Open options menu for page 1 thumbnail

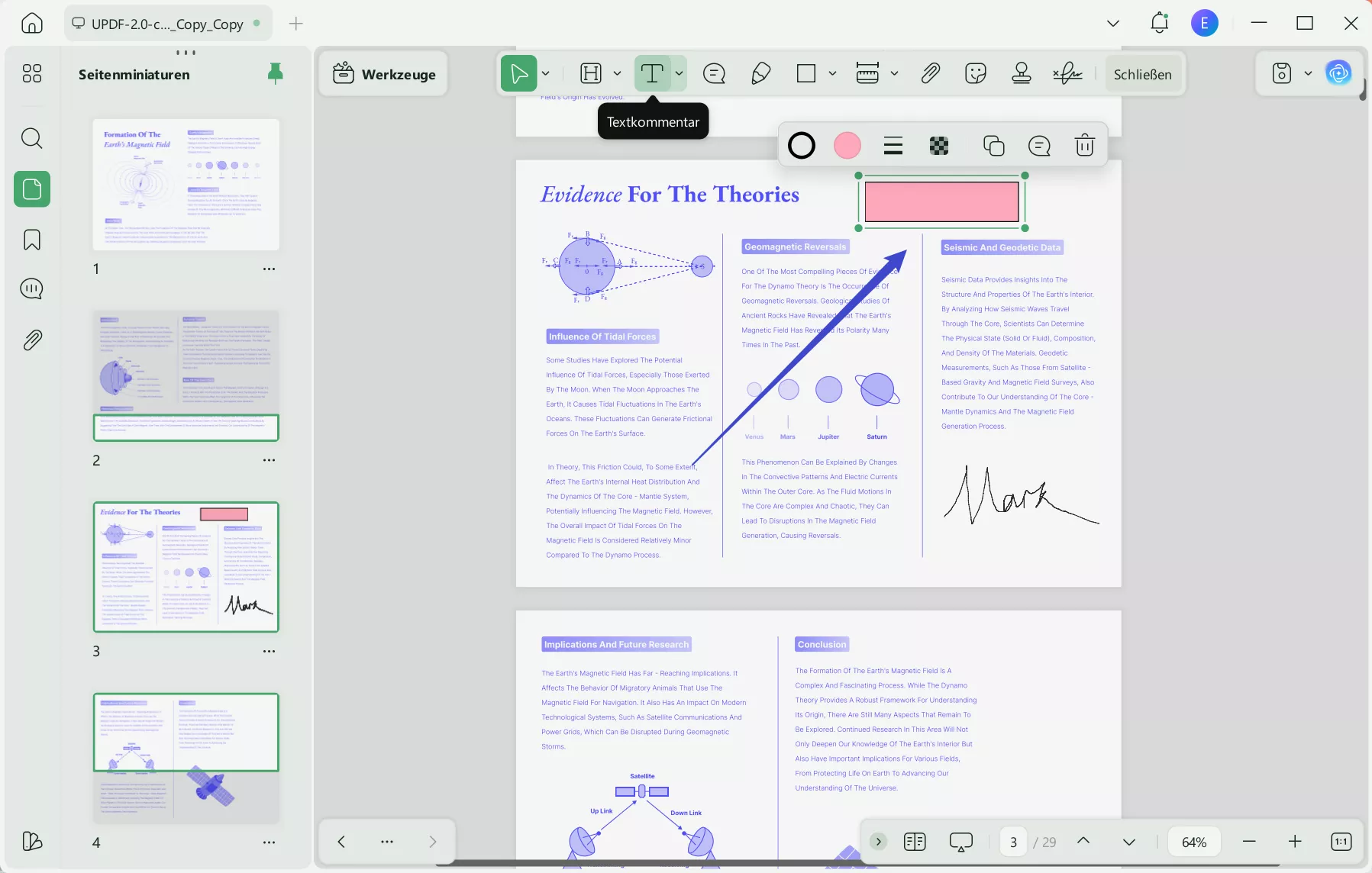click(x=269, y=269)
